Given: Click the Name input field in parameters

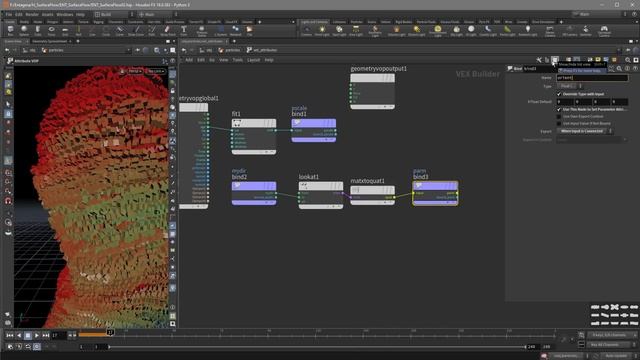Looking at the screenshot, I should click(592, 78).
